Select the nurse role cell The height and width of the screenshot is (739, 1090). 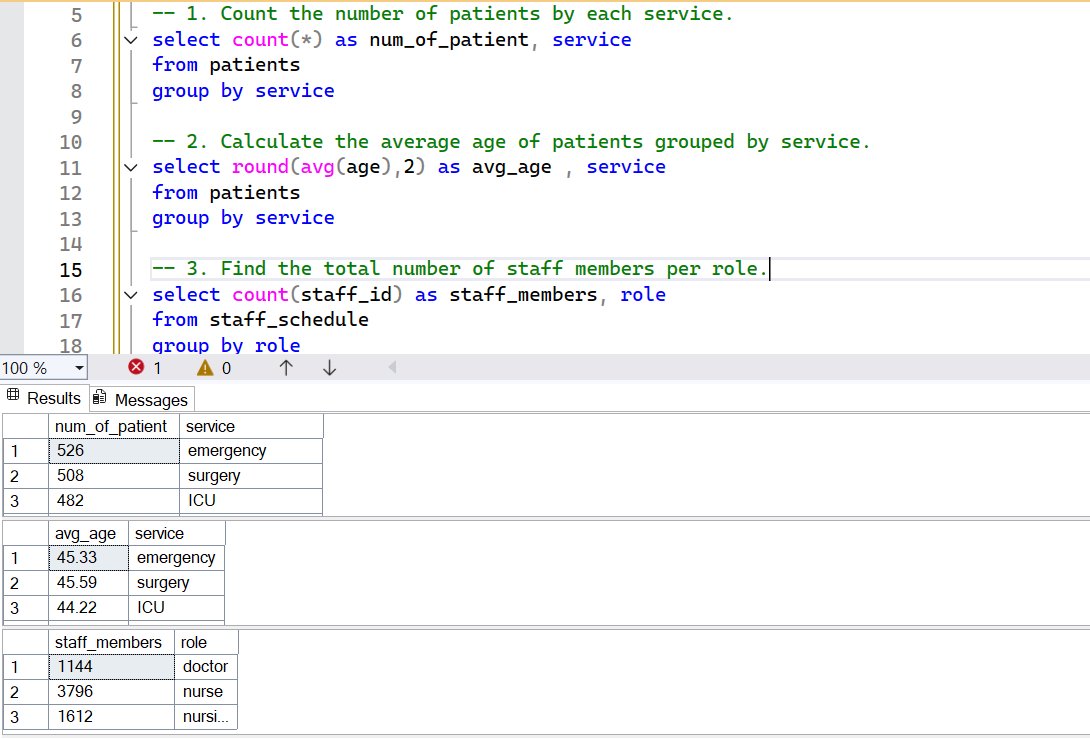206,692
